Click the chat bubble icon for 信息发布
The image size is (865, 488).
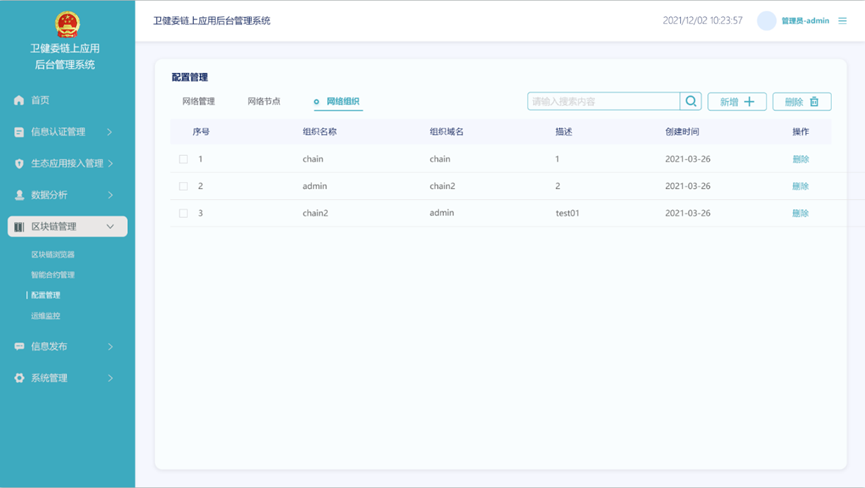(19, 346)
